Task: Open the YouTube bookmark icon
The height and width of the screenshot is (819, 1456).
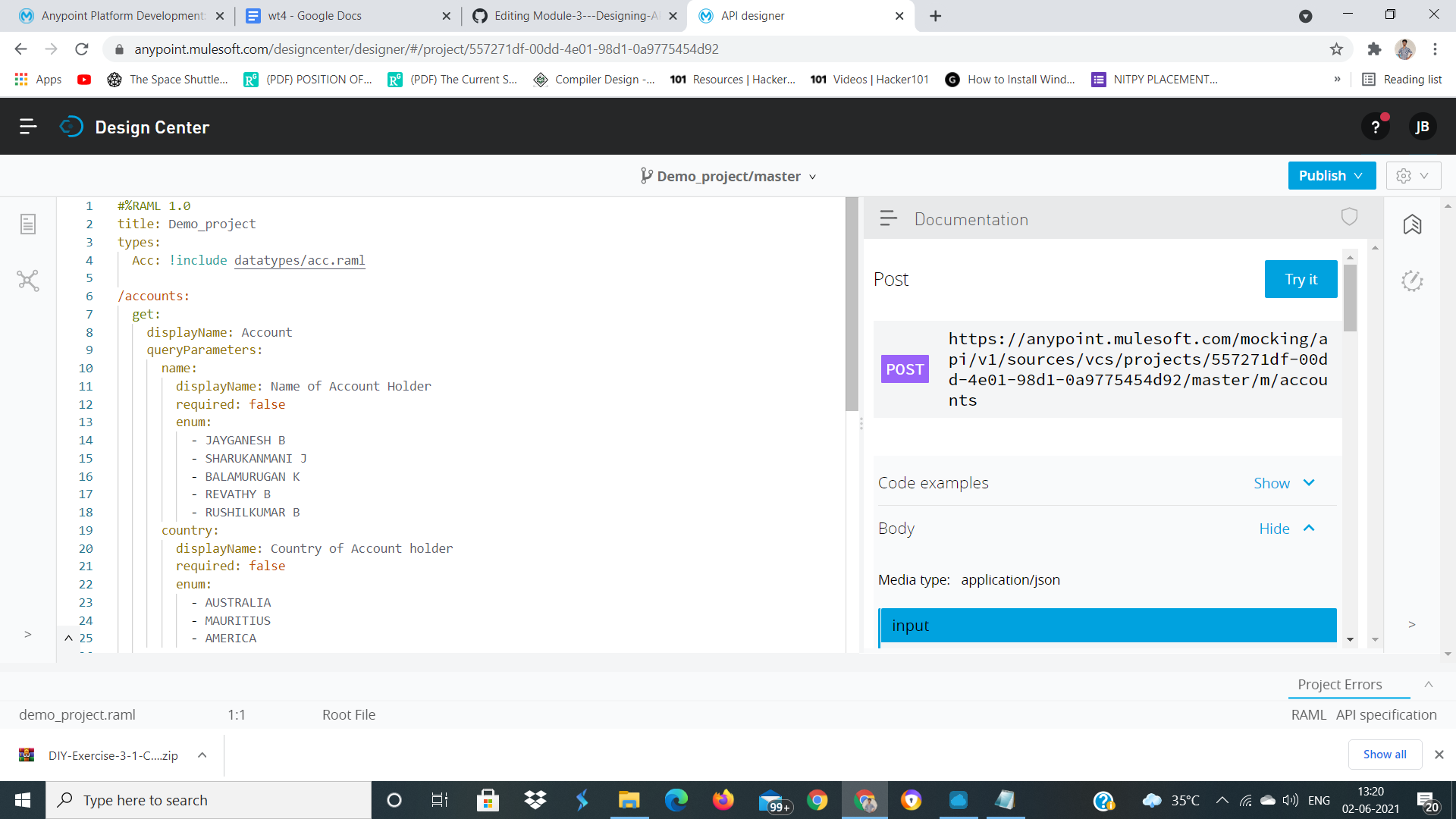Action: click(84, 80)
